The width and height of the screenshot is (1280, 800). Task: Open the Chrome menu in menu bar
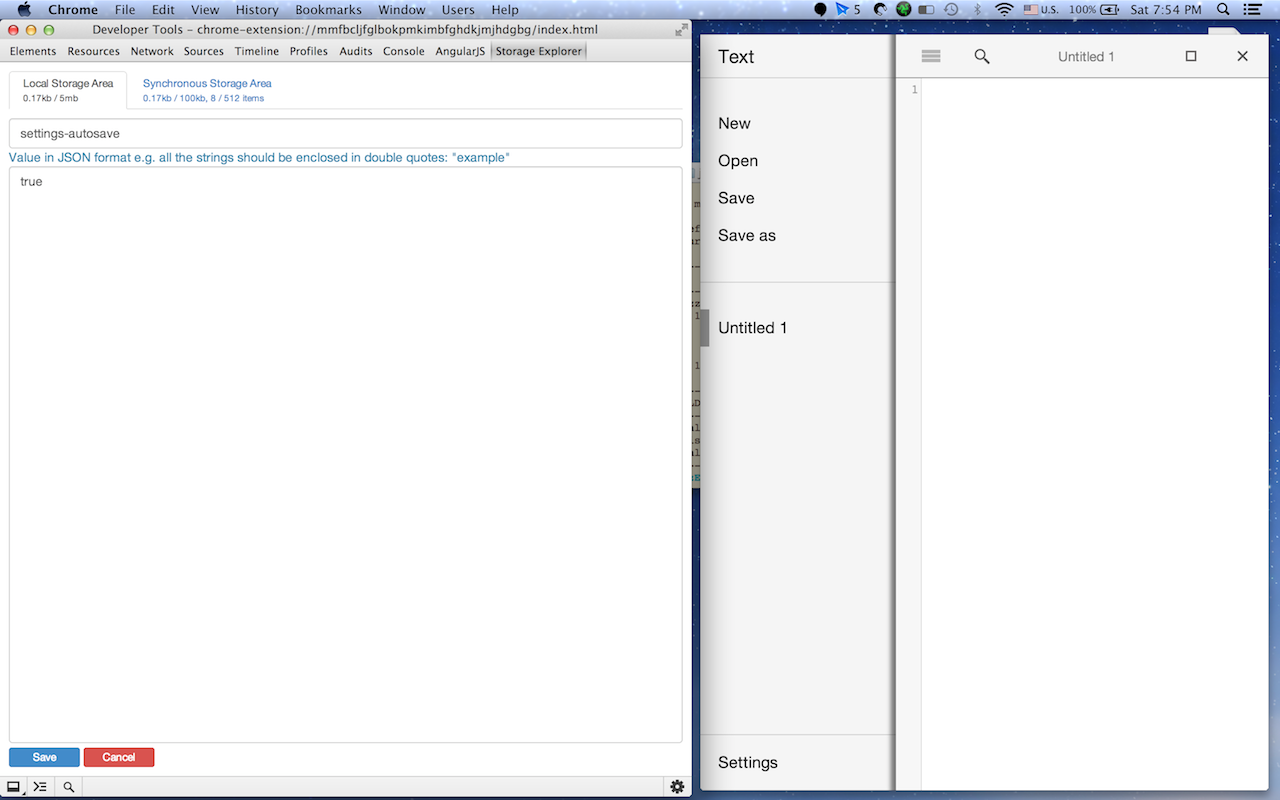coord(73,9)
